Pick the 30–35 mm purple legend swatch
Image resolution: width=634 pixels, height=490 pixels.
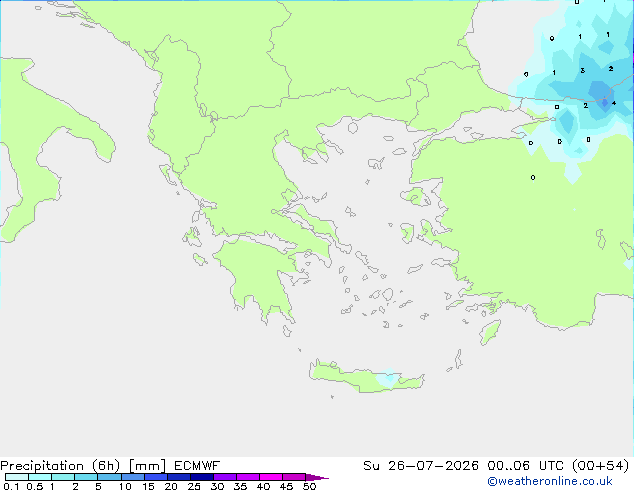(225, 477)
